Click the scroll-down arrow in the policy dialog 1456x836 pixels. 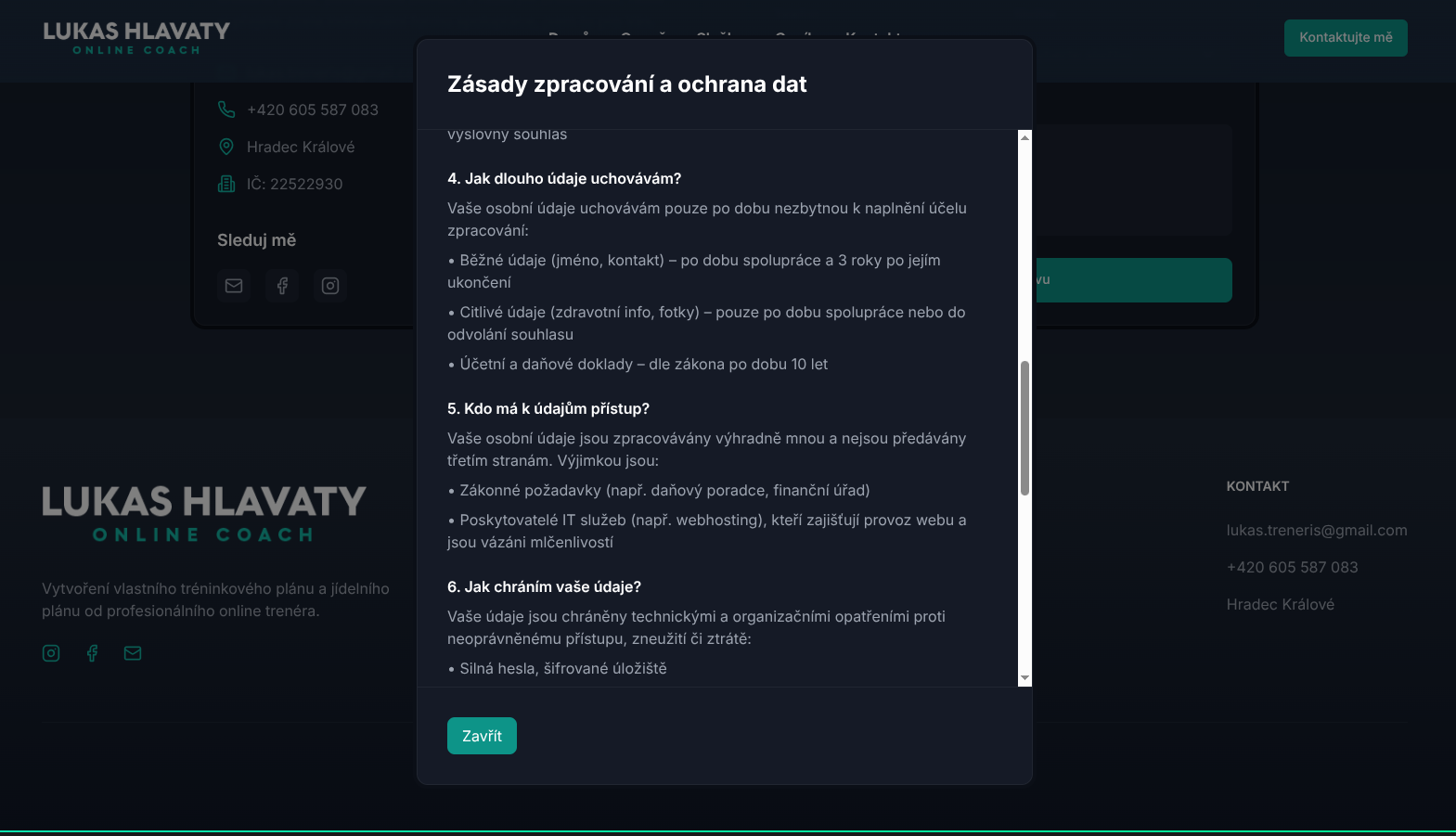(x=1024, y=678)
